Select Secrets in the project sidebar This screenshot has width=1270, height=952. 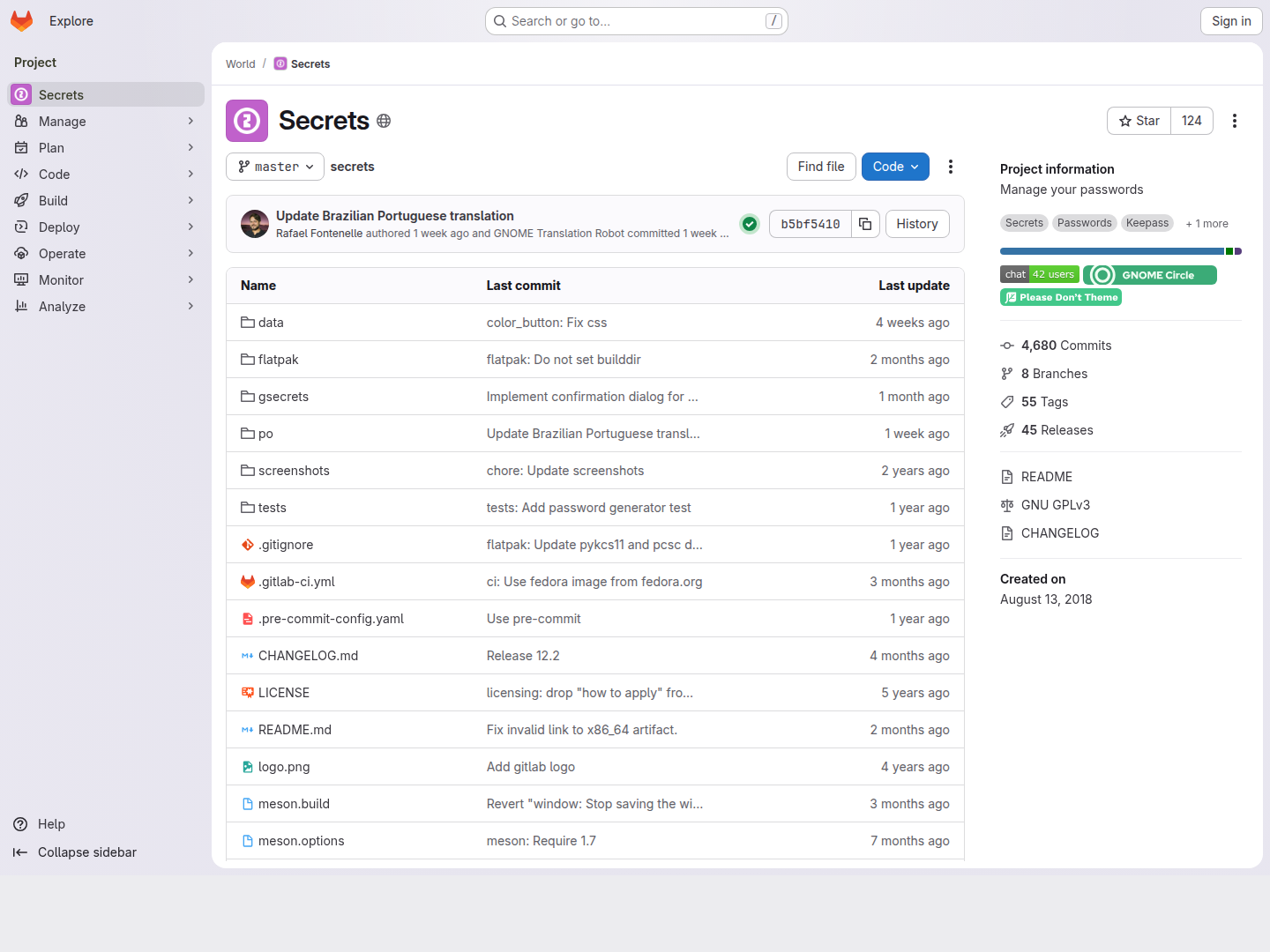(106, 94)
